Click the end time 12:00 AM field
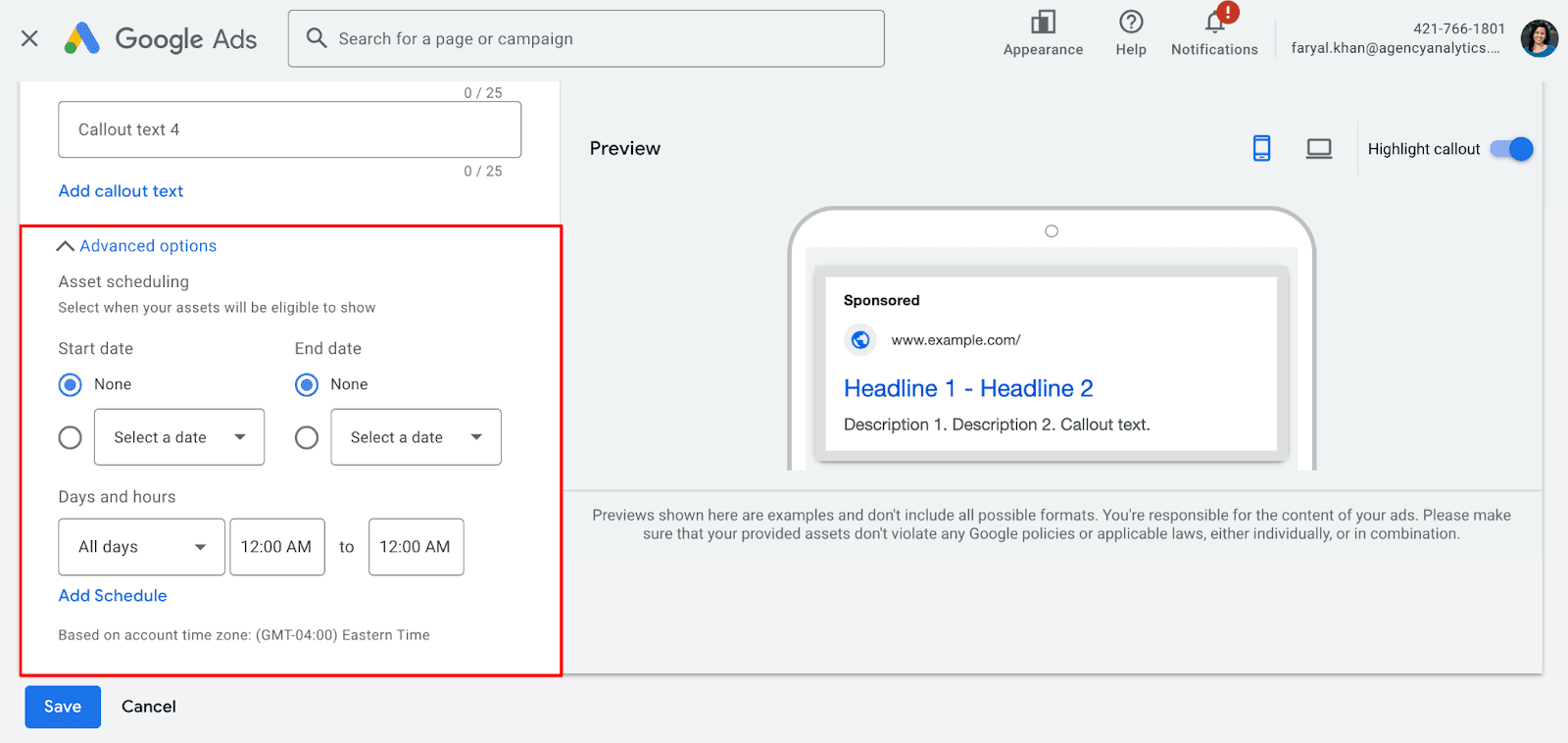The width and height of the screenshot is (1568, 743). (416, 547)
